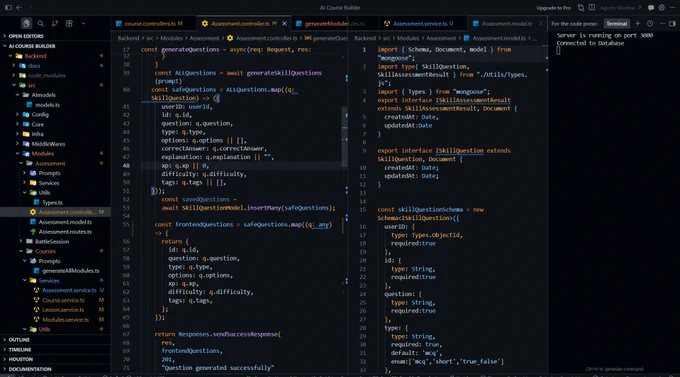680x377 pixels.
Task: Open models.ts file
Action: tap(55, 105)
